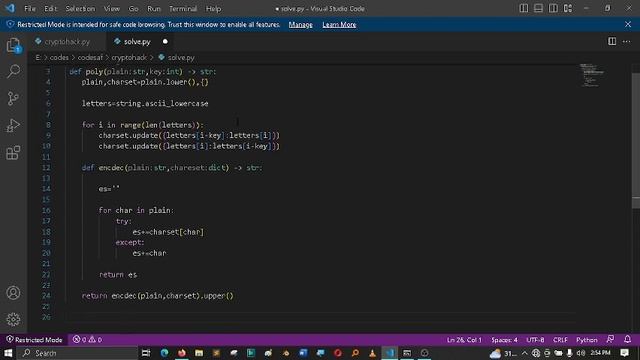Click the unsaved dot on solve.py tab

click(165, 41)
